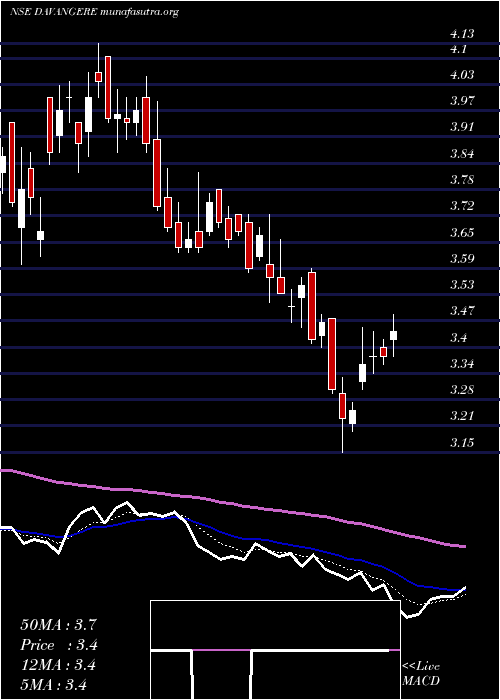Click the 3.72 price axis label
This screenshot has height=700, width=500.
[462, 206]
